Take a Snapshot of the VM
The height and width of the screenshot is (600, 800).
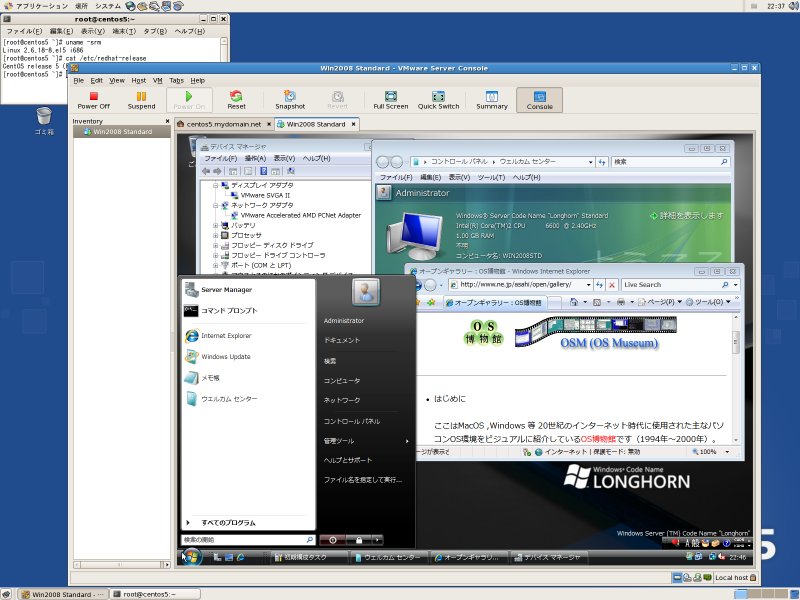click(x=290, y=100)
